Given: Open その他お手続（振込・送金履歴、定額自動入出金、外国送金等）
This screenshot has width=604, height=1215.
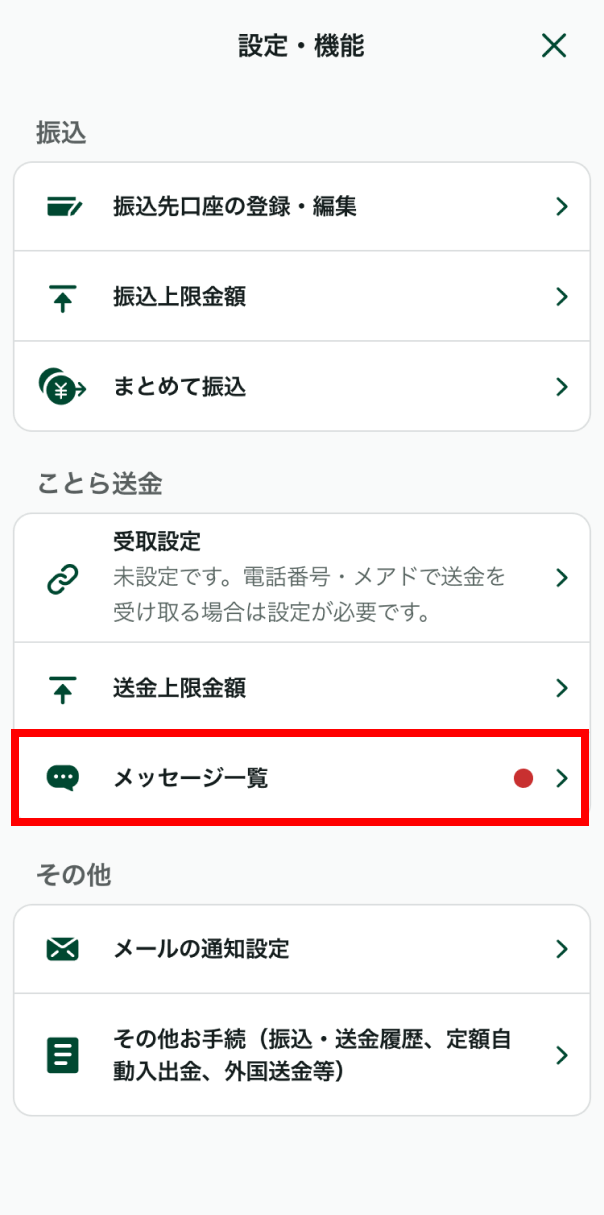Looking at the screenshot, I should (x=312, y=1055).
